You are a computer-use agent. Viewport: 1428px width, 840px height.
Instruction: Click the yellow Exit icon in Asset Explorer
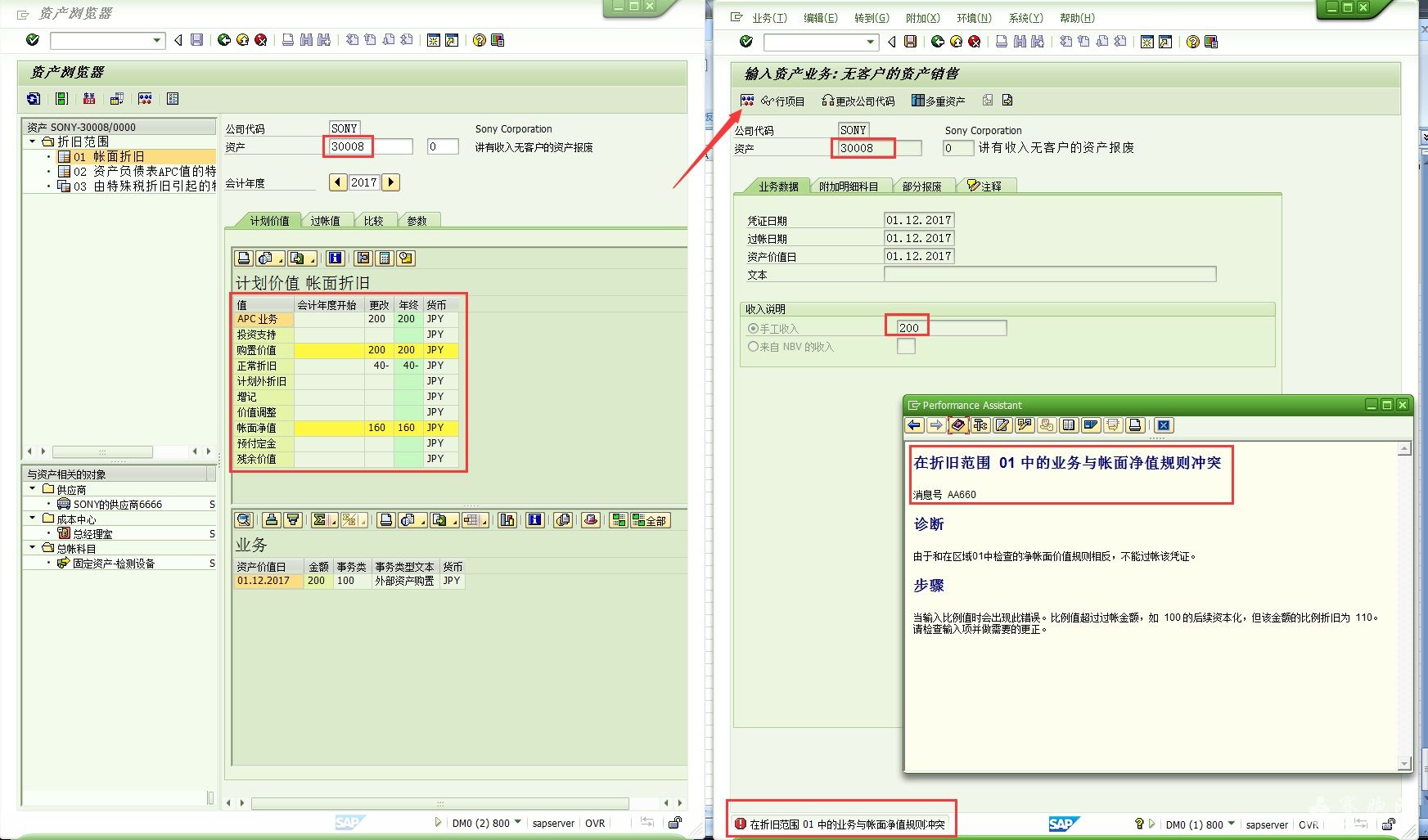pyautogui.click(x=242, y=40)
